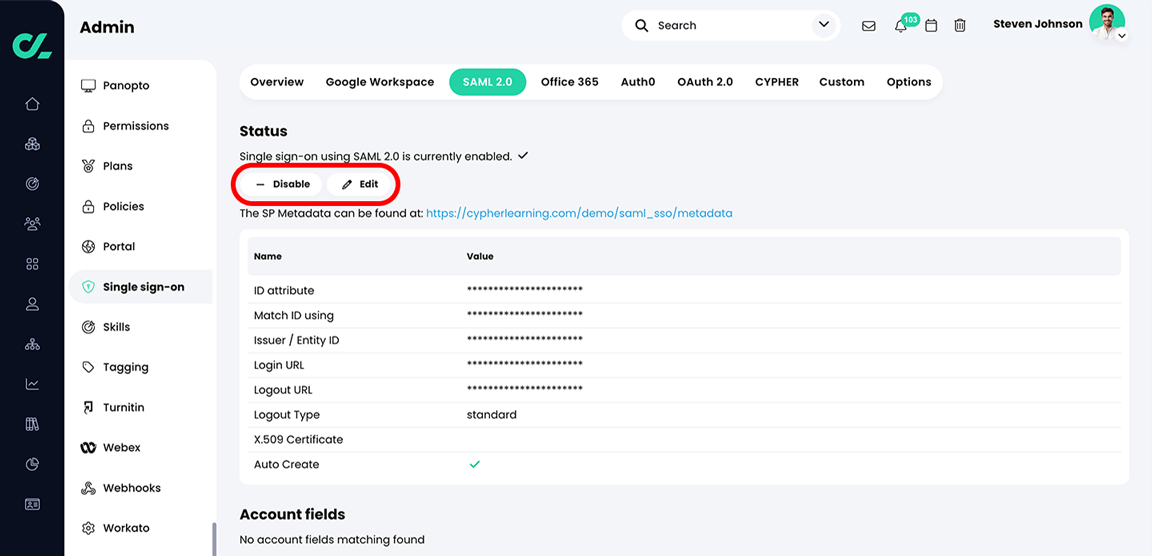
Task: Open Webex in the Admin menu
Action: click(x=121, y=447)
